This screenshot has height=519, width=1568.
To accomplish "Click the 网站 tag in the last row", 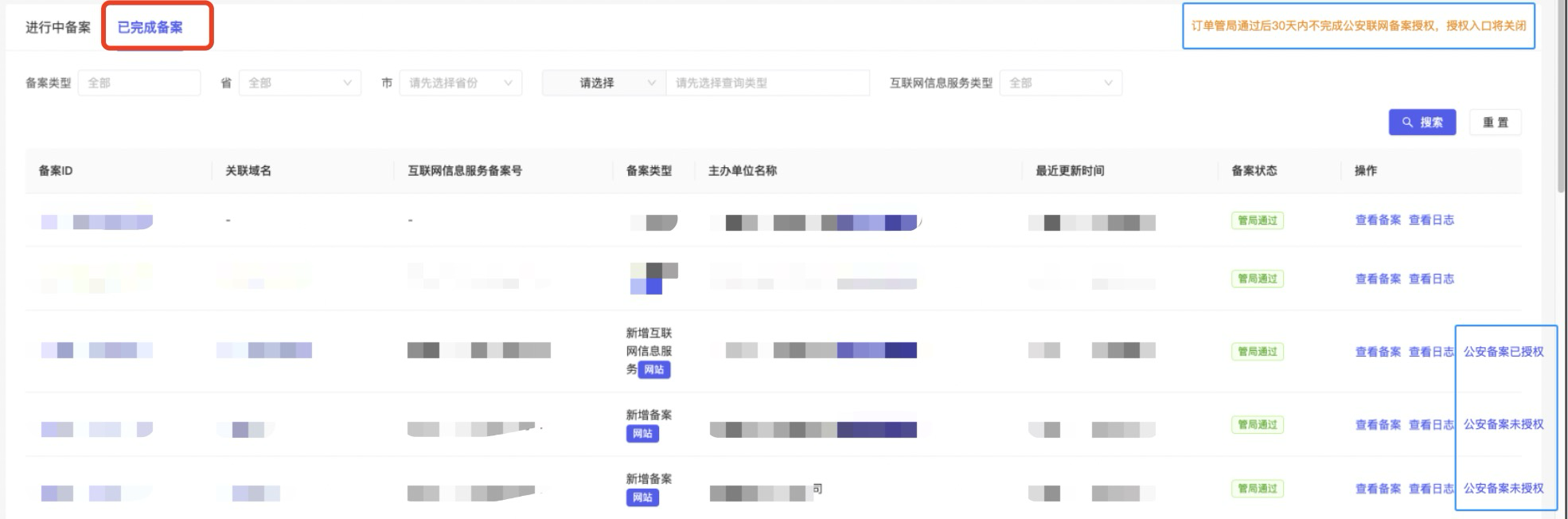I will [642, 498].
